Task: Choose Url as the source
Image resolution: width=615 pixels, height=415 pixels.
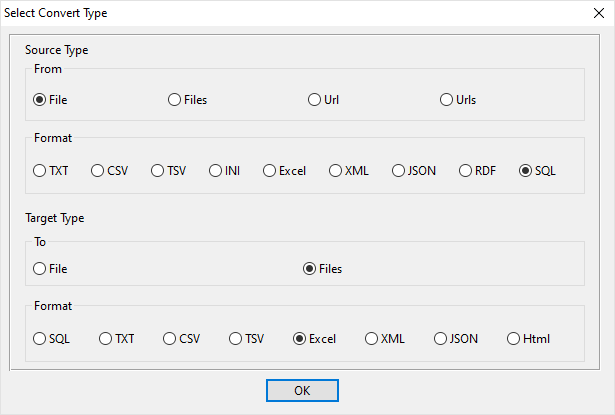Action: click(x=315, y=99)
